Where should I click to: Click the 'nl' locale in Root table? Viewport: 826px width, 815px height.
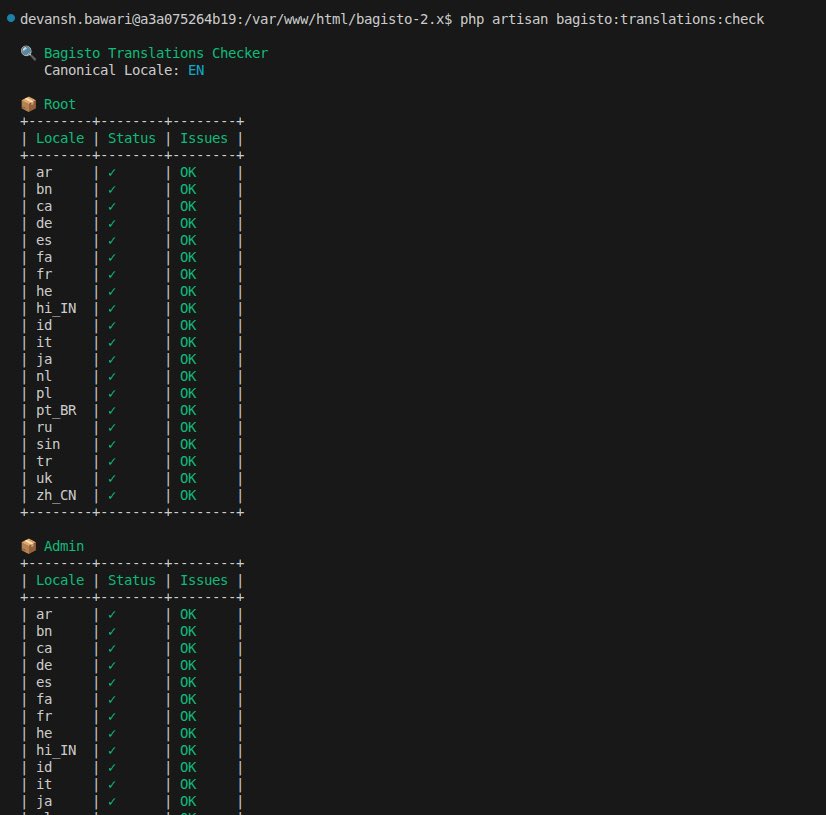[44, 376]
